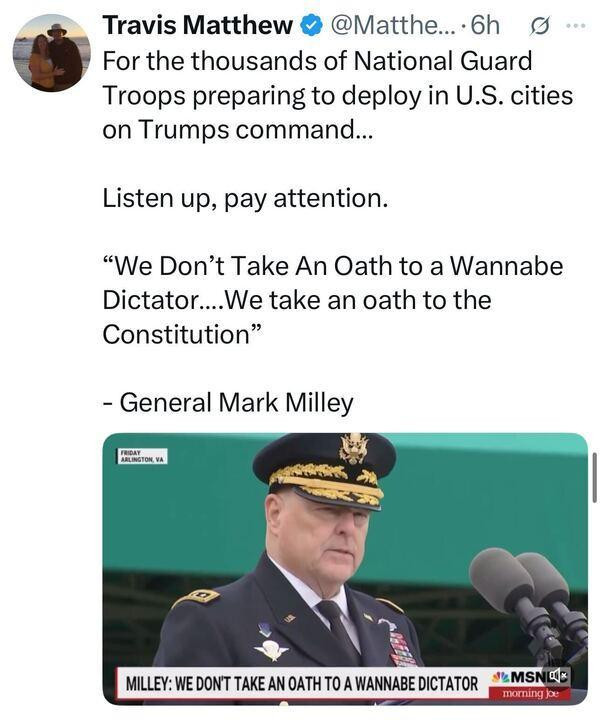Click the microphones in the video frame
This screenshot has height=720, width=601.
pos(529,595)
